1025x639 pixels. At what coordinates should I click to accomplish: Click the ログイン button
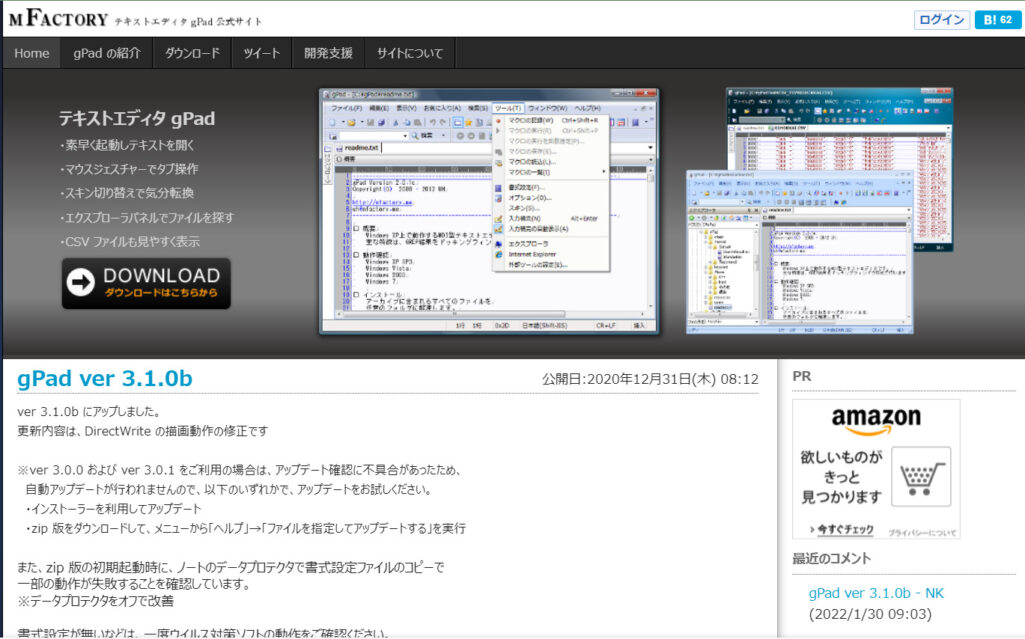[941, 20]
